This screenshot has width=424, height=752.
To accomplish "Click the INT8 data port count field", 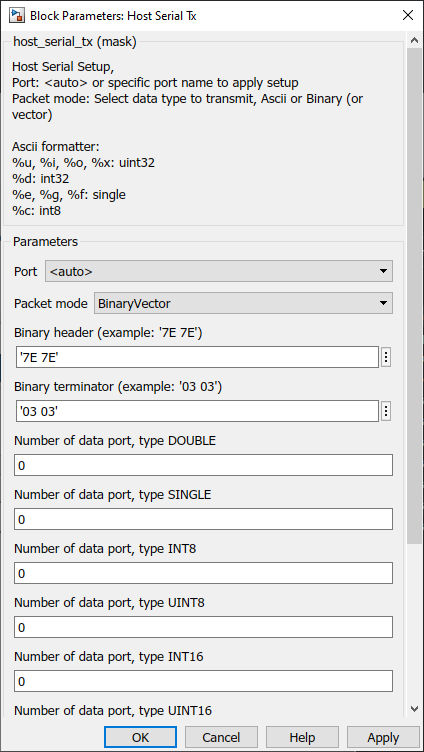I will click(x=203, y=573).
